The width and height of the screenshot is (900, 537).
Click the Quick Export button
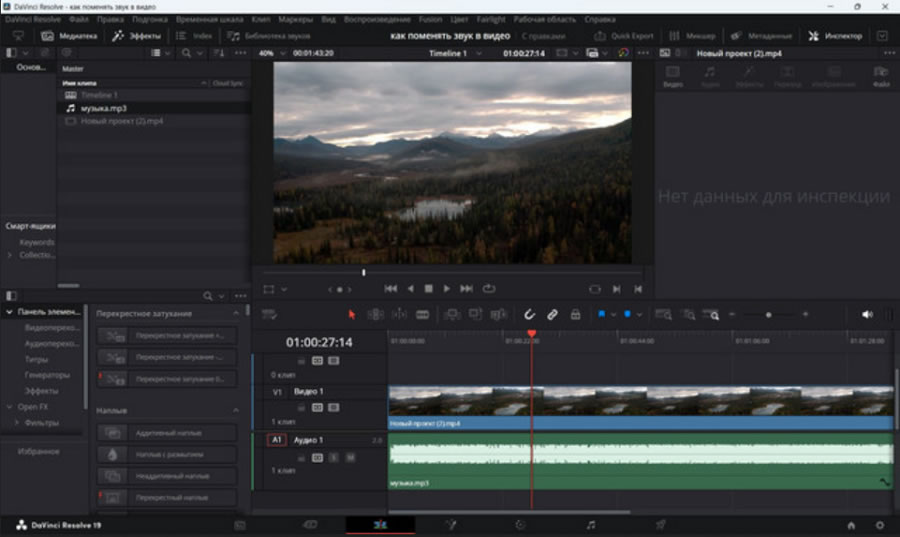(624, 36)
